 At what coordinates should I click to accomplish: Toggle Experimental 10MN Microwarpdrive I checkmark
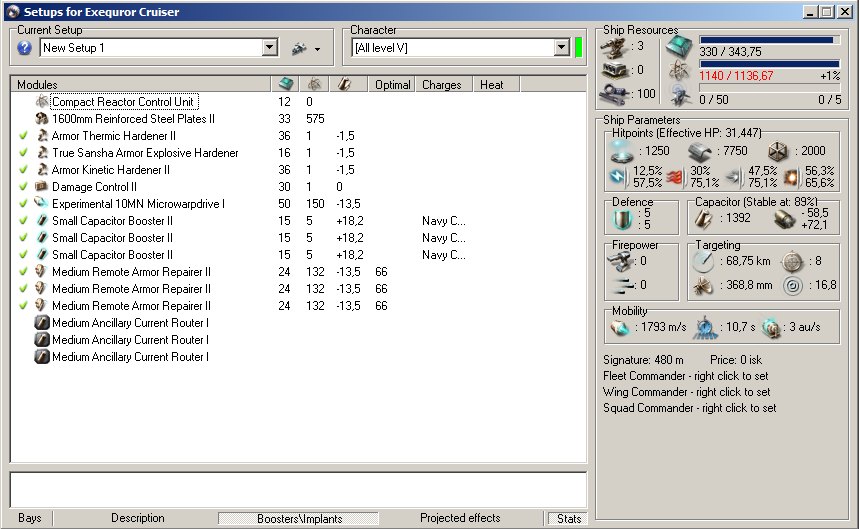(x=23, y=204)
